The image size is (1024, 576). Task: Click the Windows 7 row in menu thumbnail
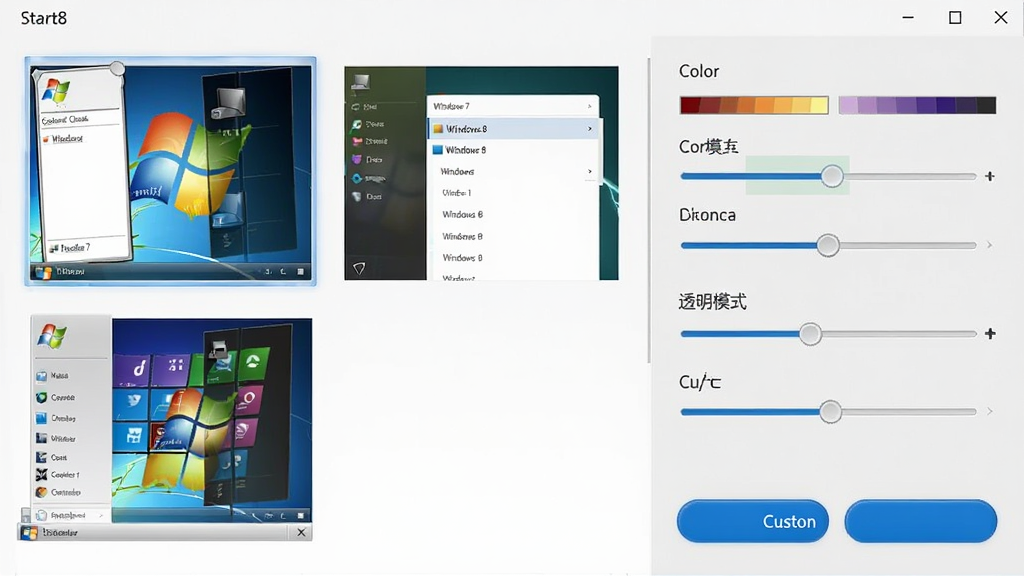[513, 106]
